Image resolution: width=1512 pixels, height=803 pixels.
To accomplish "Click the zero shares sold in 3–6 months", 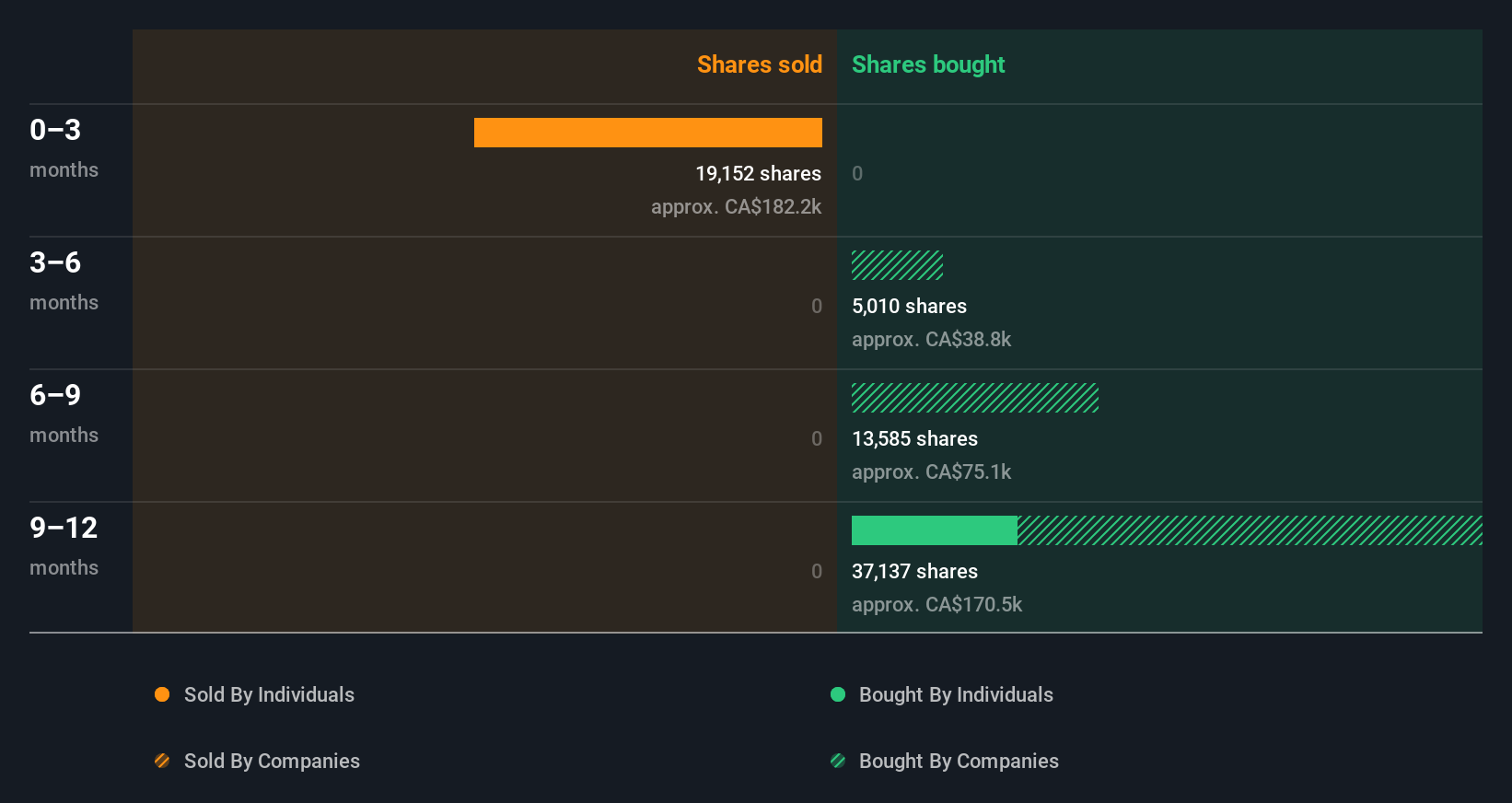I will 817,306.
